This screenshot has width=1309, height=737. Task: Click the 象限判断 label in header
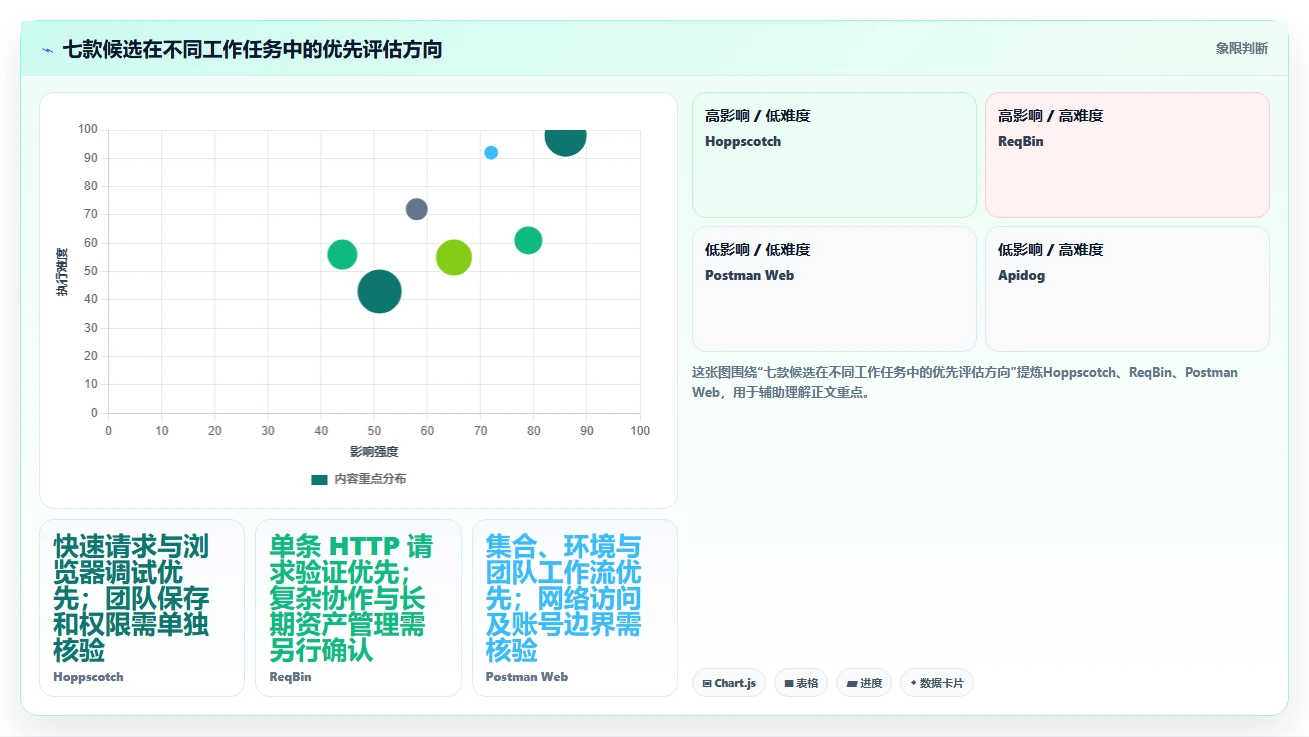click(x=1241, y=48)
